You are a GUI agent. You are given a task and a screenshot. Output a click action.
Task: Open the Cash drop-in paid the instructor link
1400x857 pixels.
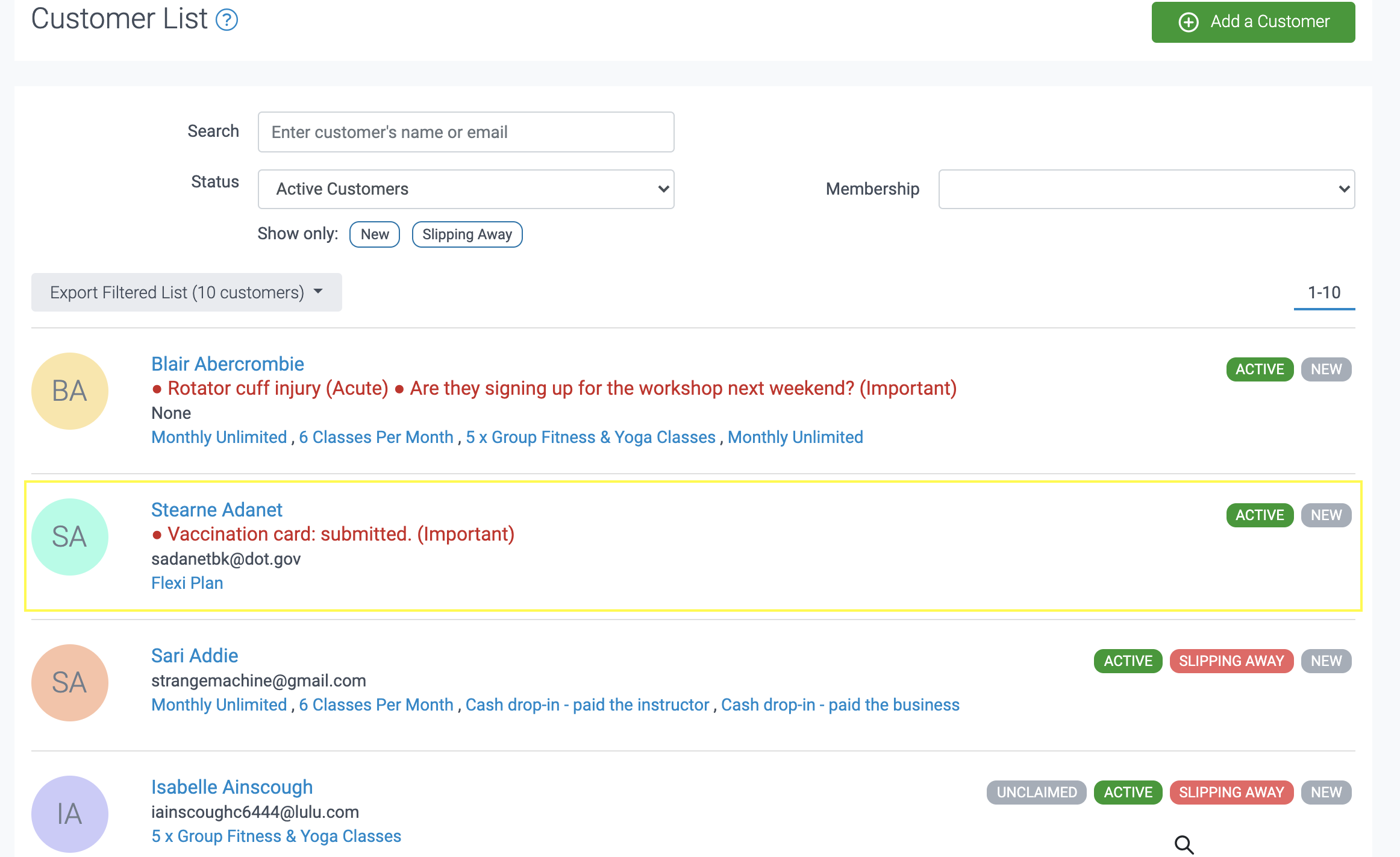(587, 705)
